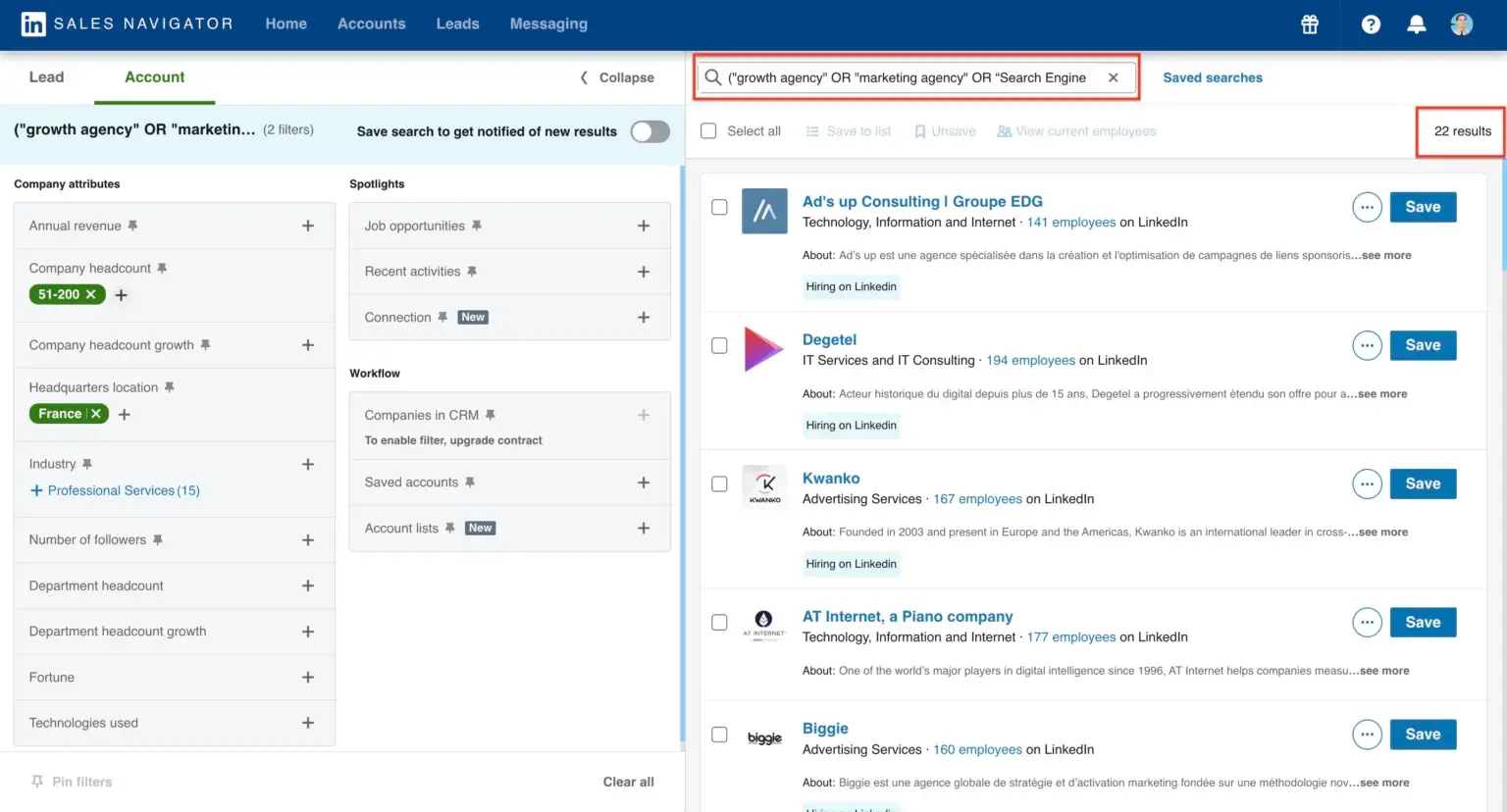Open the Kwanko company name link

point(831,478)
